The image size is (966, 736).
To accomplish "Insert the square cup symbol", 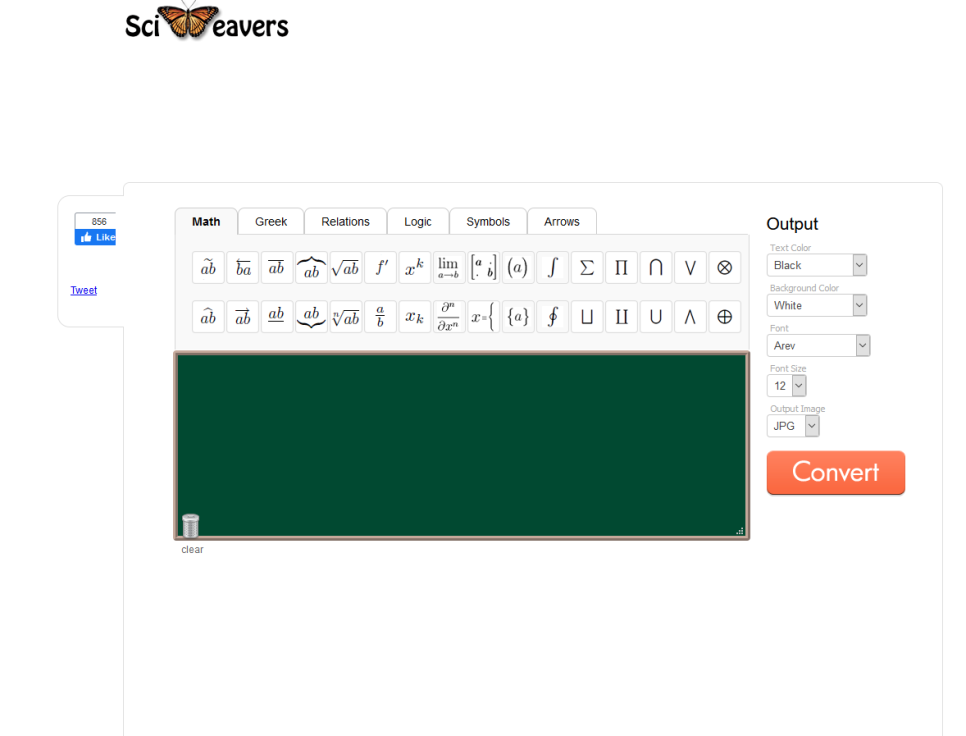I will 586,317.
